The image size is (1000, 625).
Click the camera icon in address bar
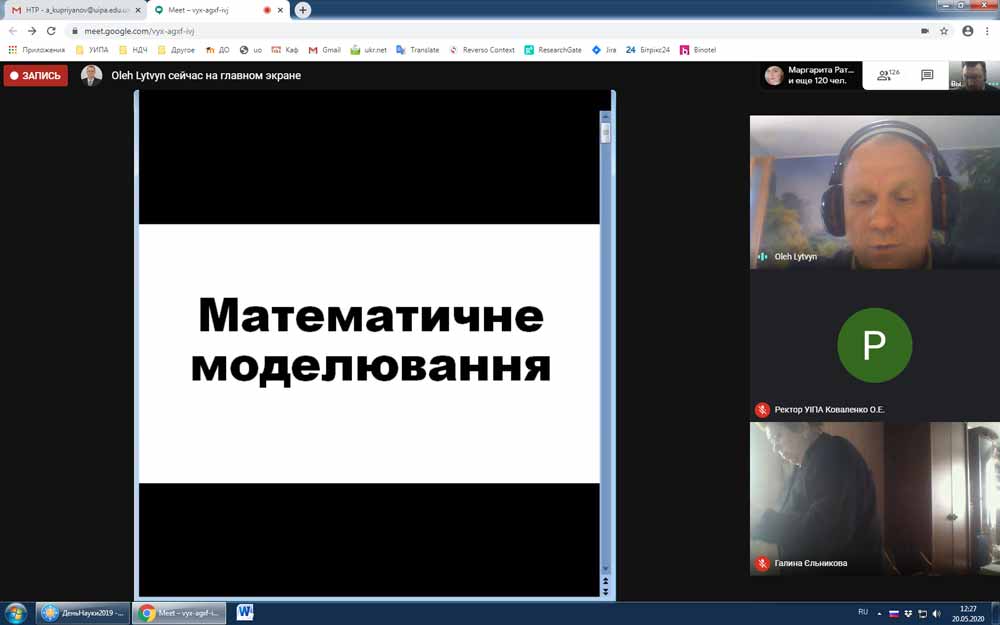[924, 31]
